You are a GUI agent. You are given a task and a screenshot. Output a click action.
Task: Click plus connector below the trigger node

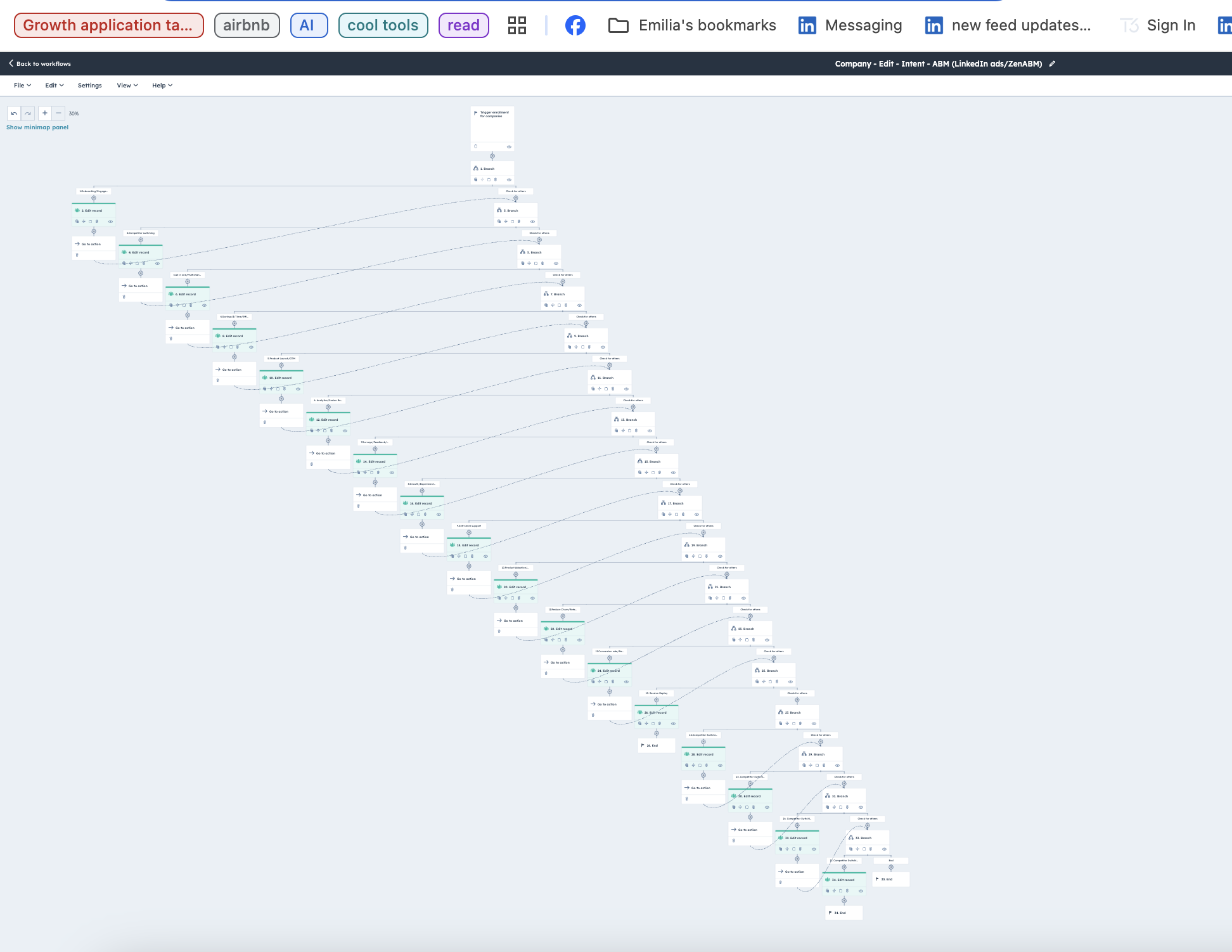coord(492,156)
